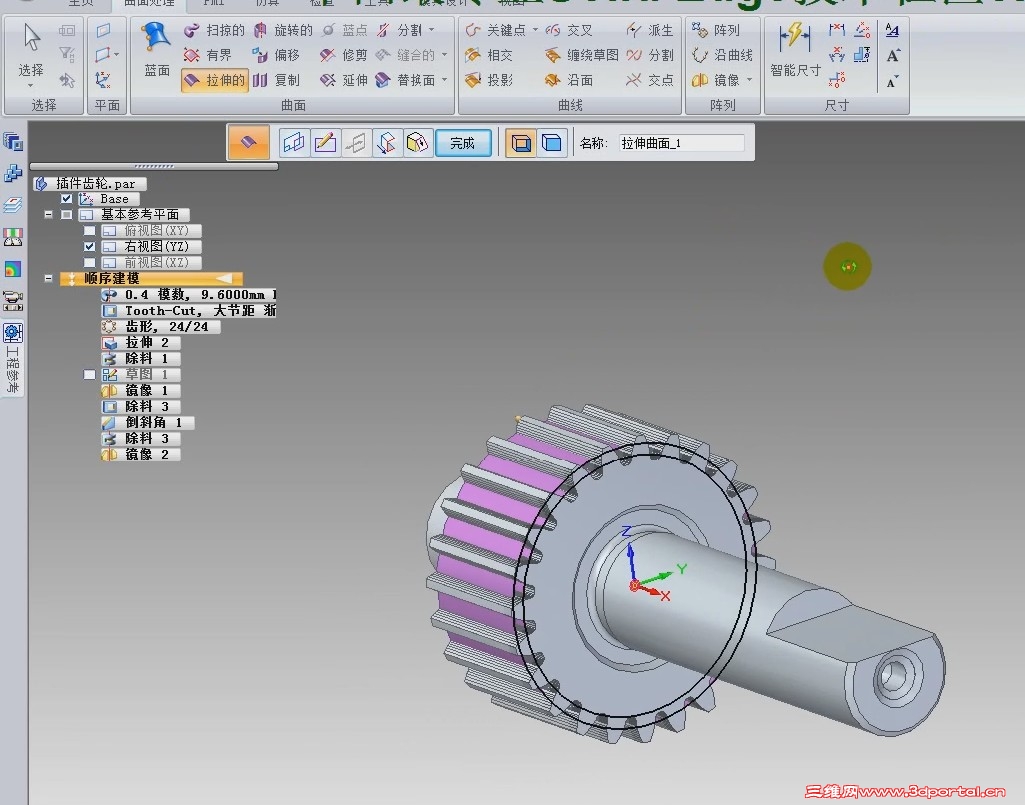
Task: Click the 完成 finish button
Action: [x=463, y=143]
